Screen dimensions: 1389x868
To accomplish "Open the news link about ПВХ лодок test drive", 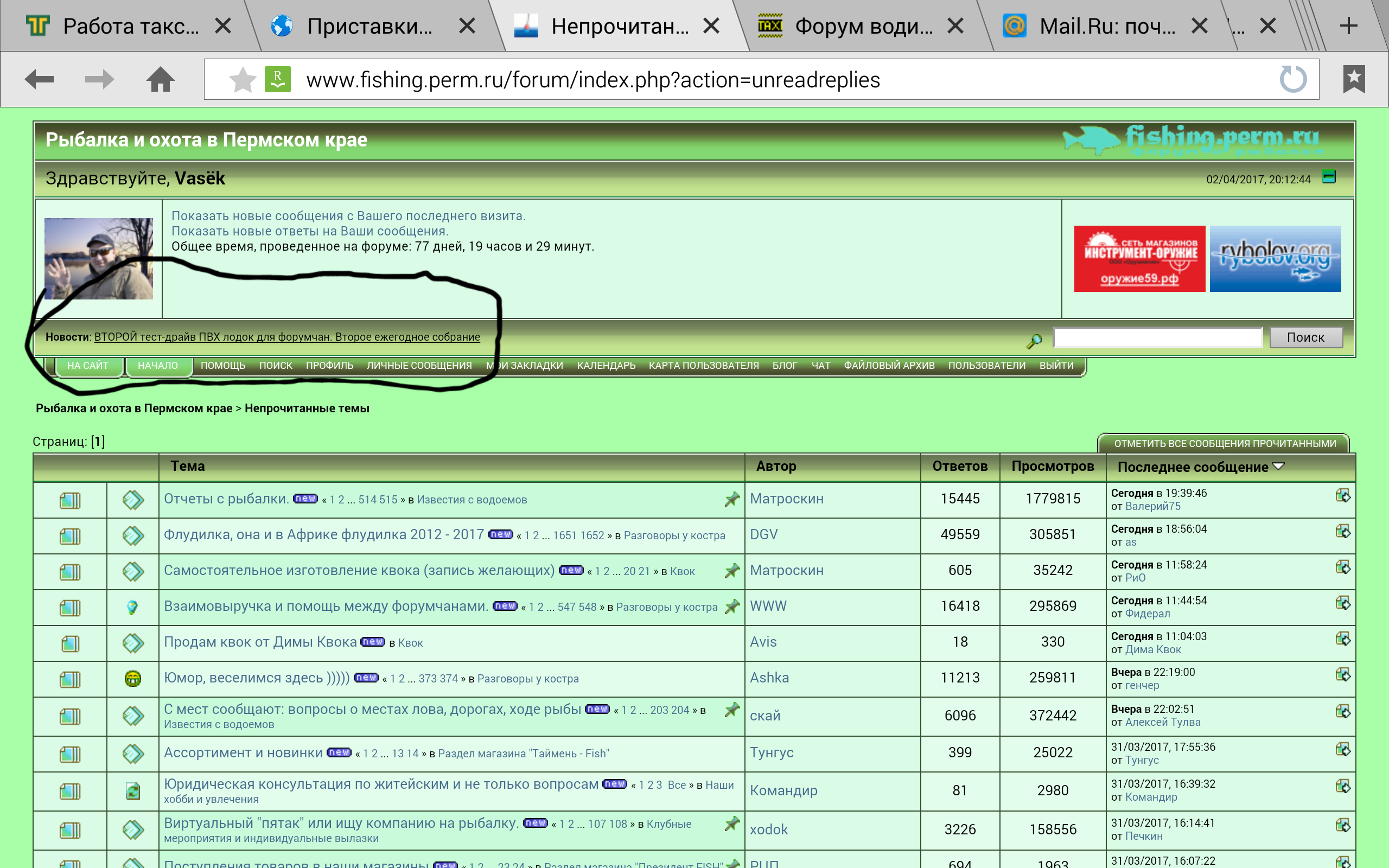I will [x=287, y=337].
